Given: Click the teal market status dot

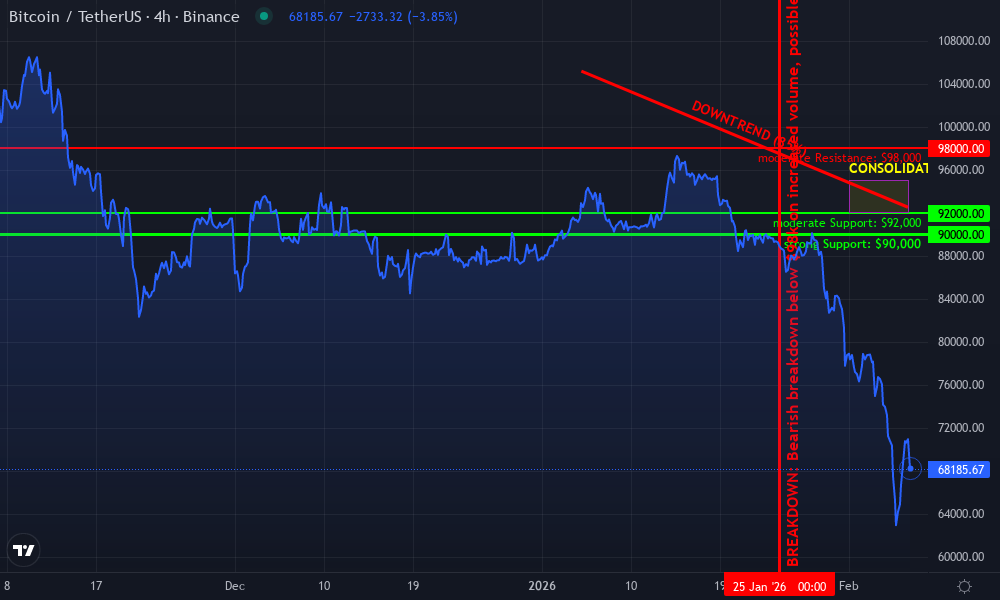Looking at the screenshot, I should pyautogui.click(x=262, y=16).
